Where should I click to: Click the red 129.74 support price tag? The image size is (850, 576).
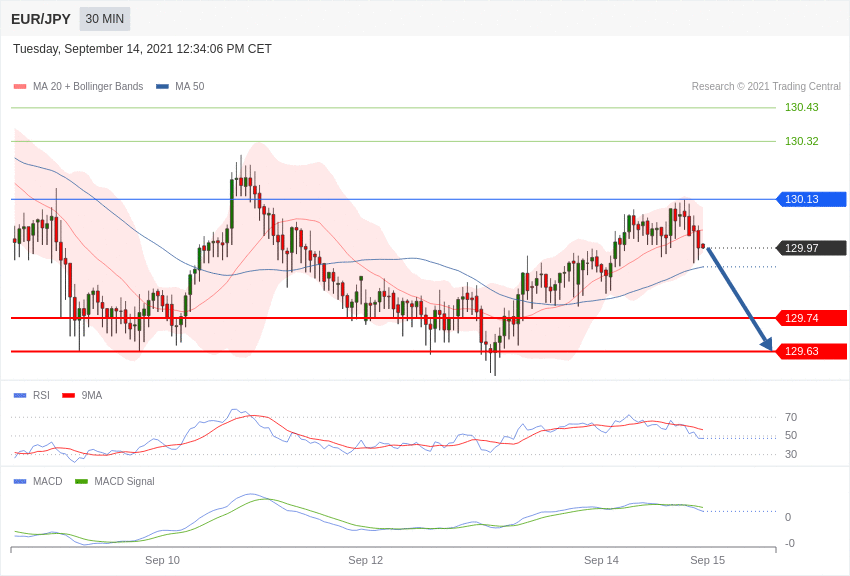point(812,318)
